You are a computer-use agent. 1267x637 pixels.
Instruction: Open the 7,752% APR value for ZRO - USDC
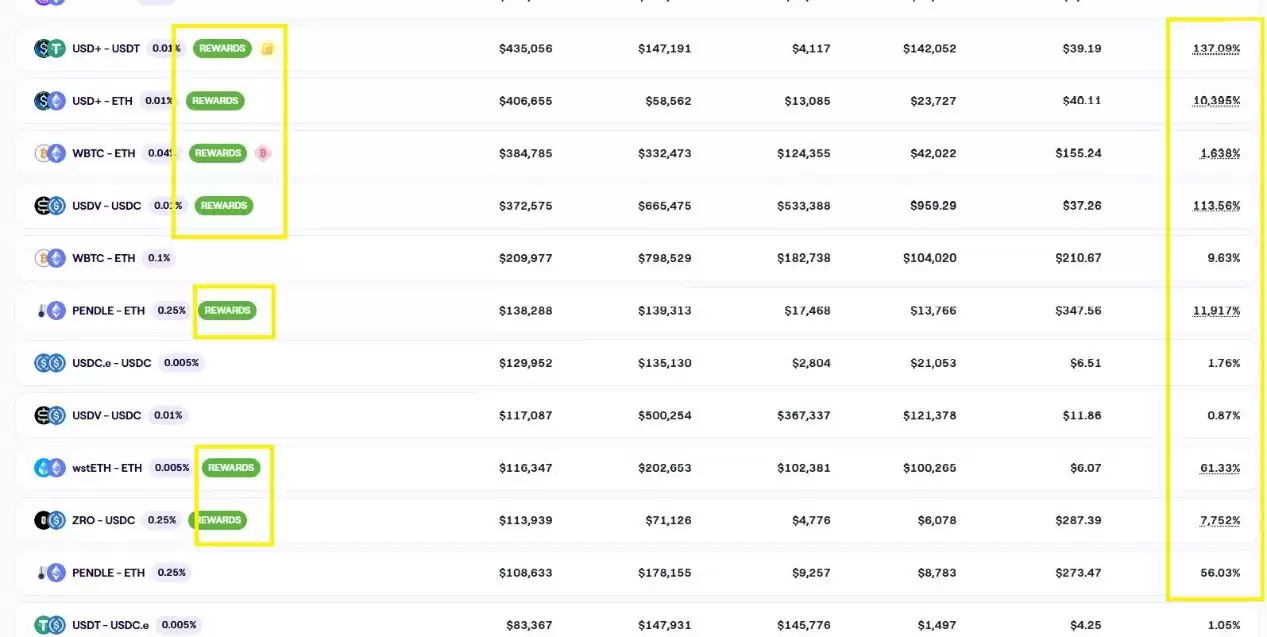pyautogui.click(x=1216, y=520)
